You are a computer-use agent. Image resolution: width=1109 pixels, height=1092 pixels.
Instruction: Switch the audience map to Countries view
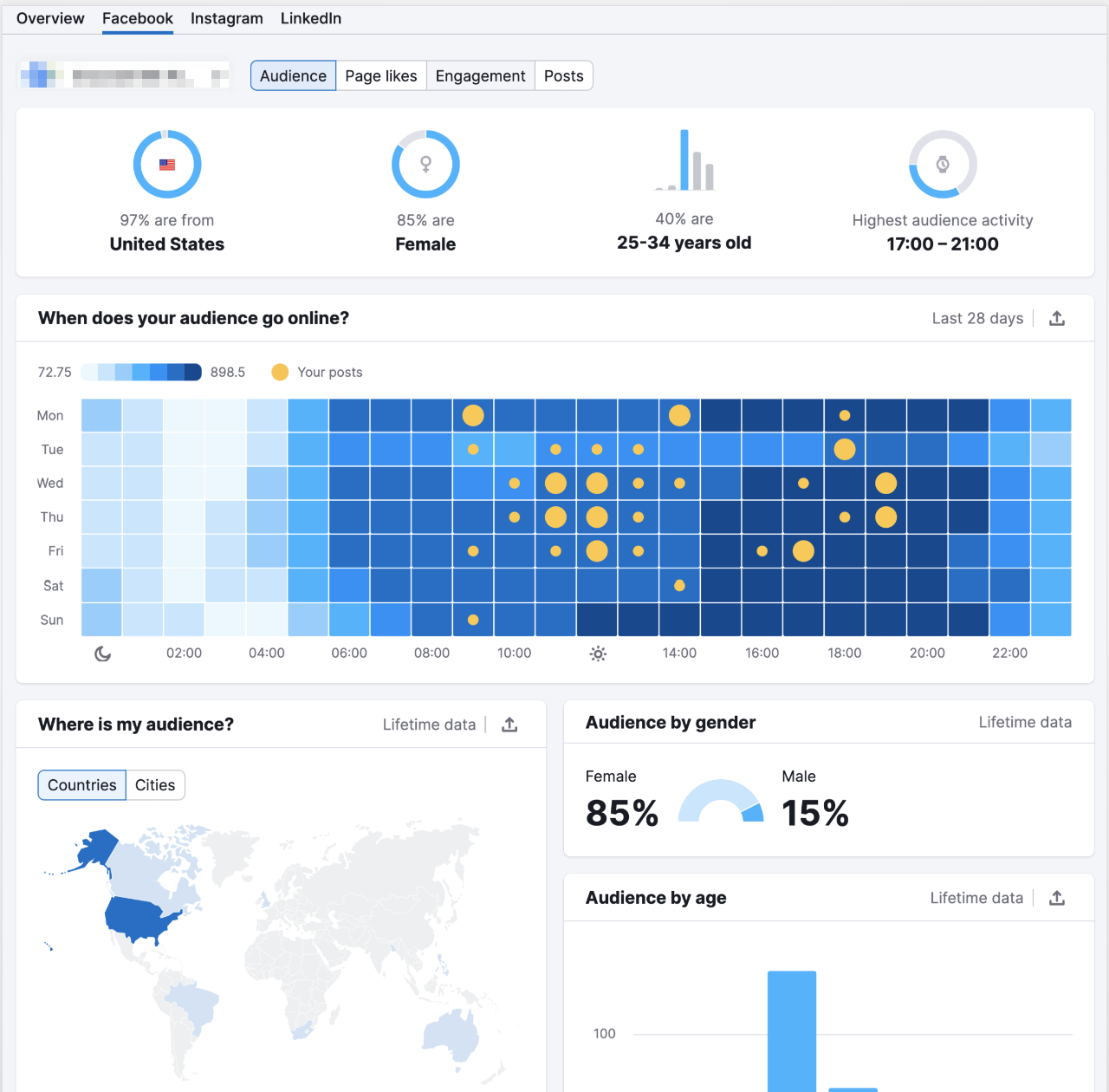(81, 785)
